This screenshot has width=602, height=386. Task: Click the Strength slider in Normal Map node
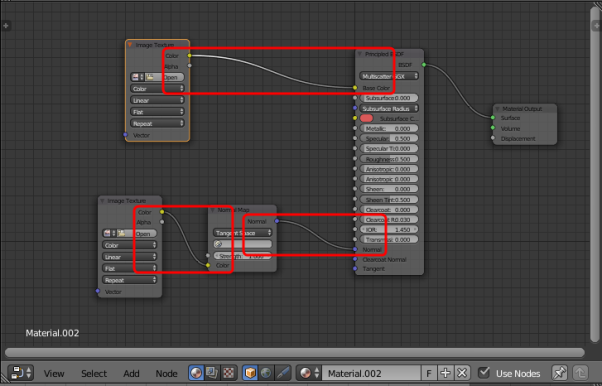click(x=243, y=256)
